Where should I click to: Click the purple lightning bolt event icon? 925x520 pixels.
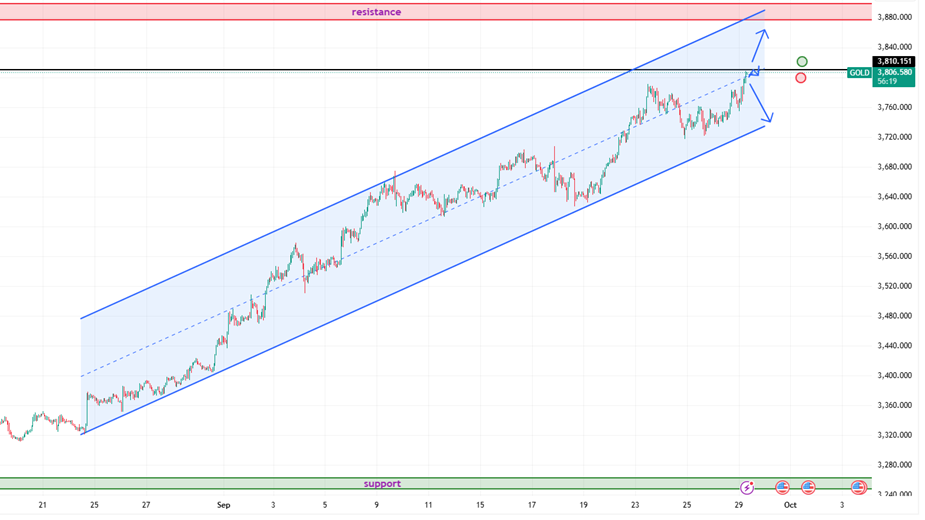coord(747,487)
